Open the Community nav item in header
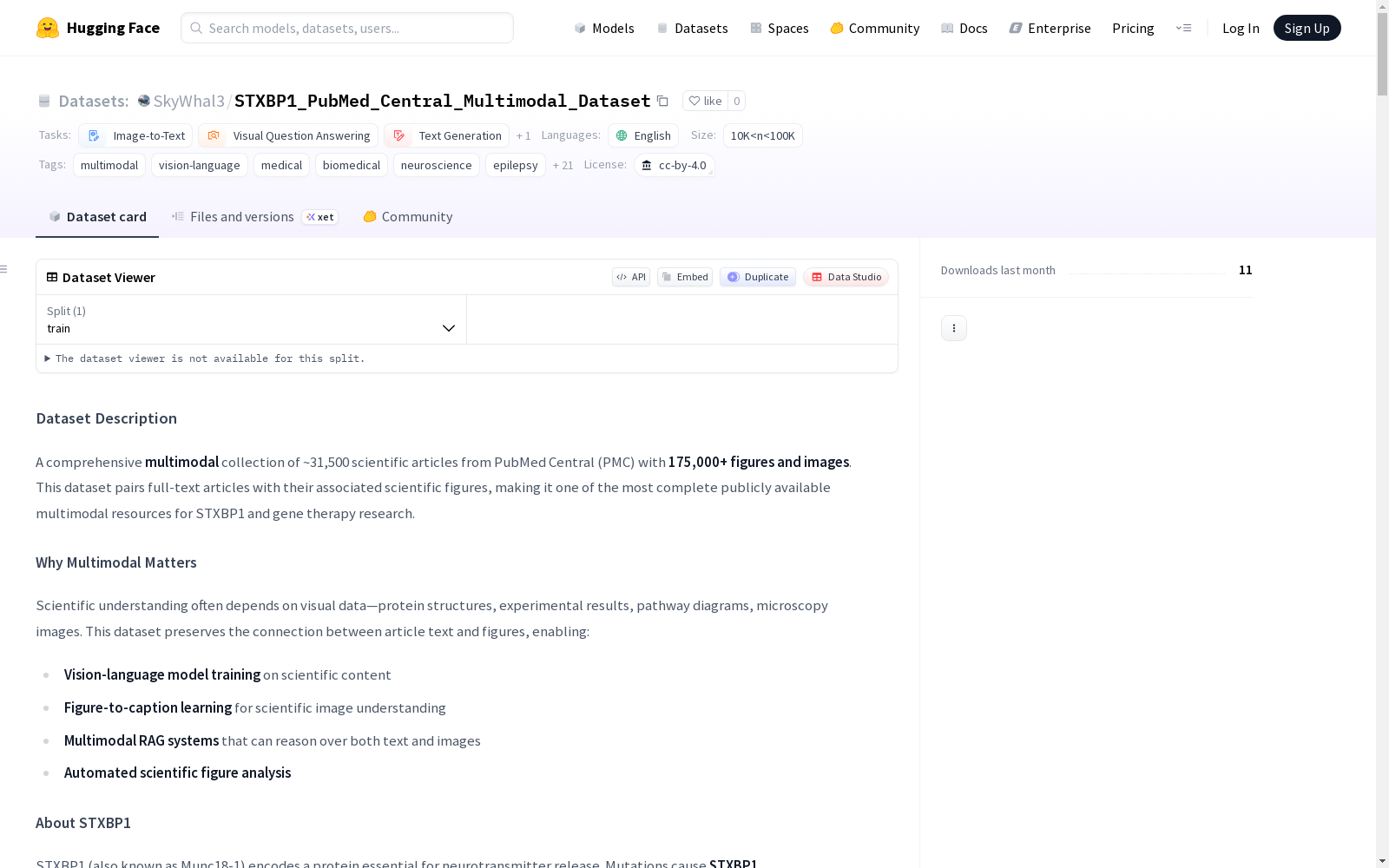The image size is (1389, 868). tap(875, 28)
